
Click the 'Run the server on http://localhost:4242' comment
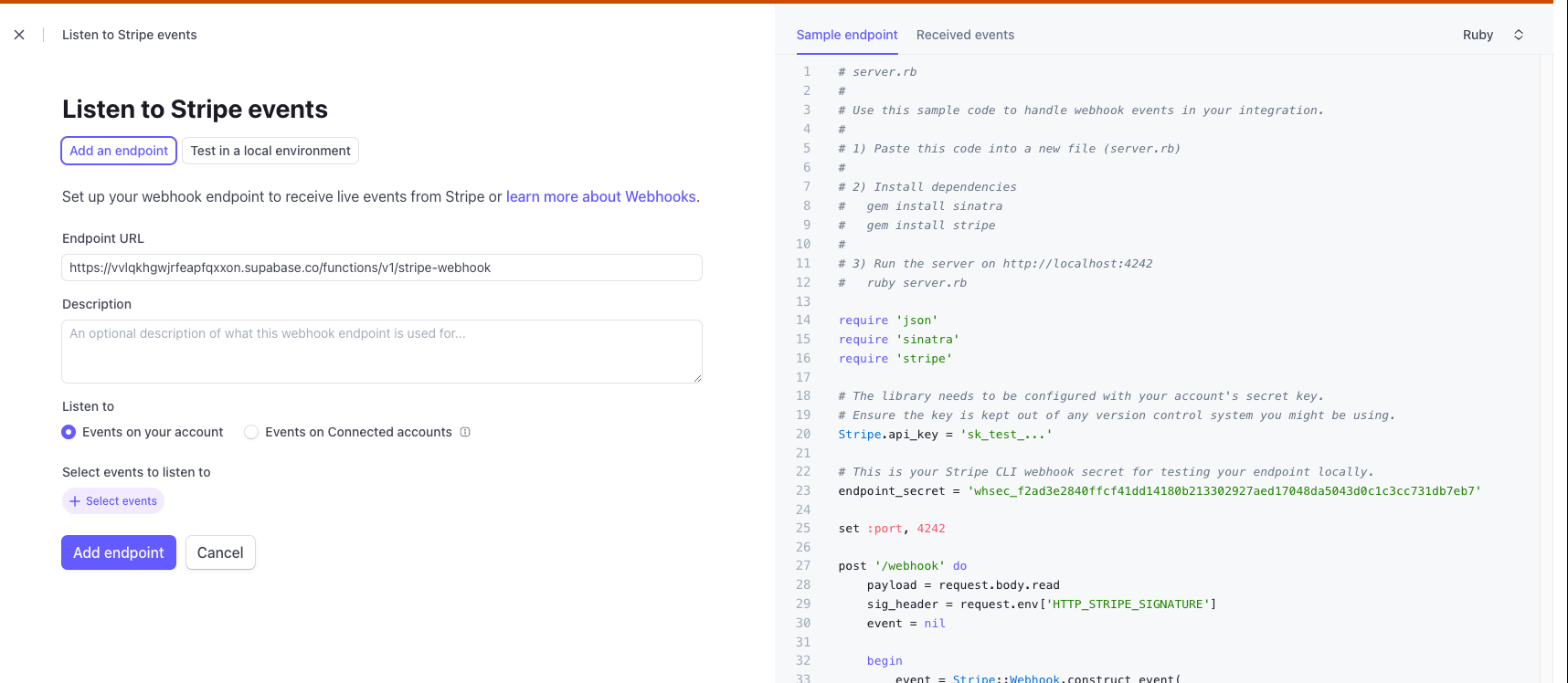tap(995, 264)
